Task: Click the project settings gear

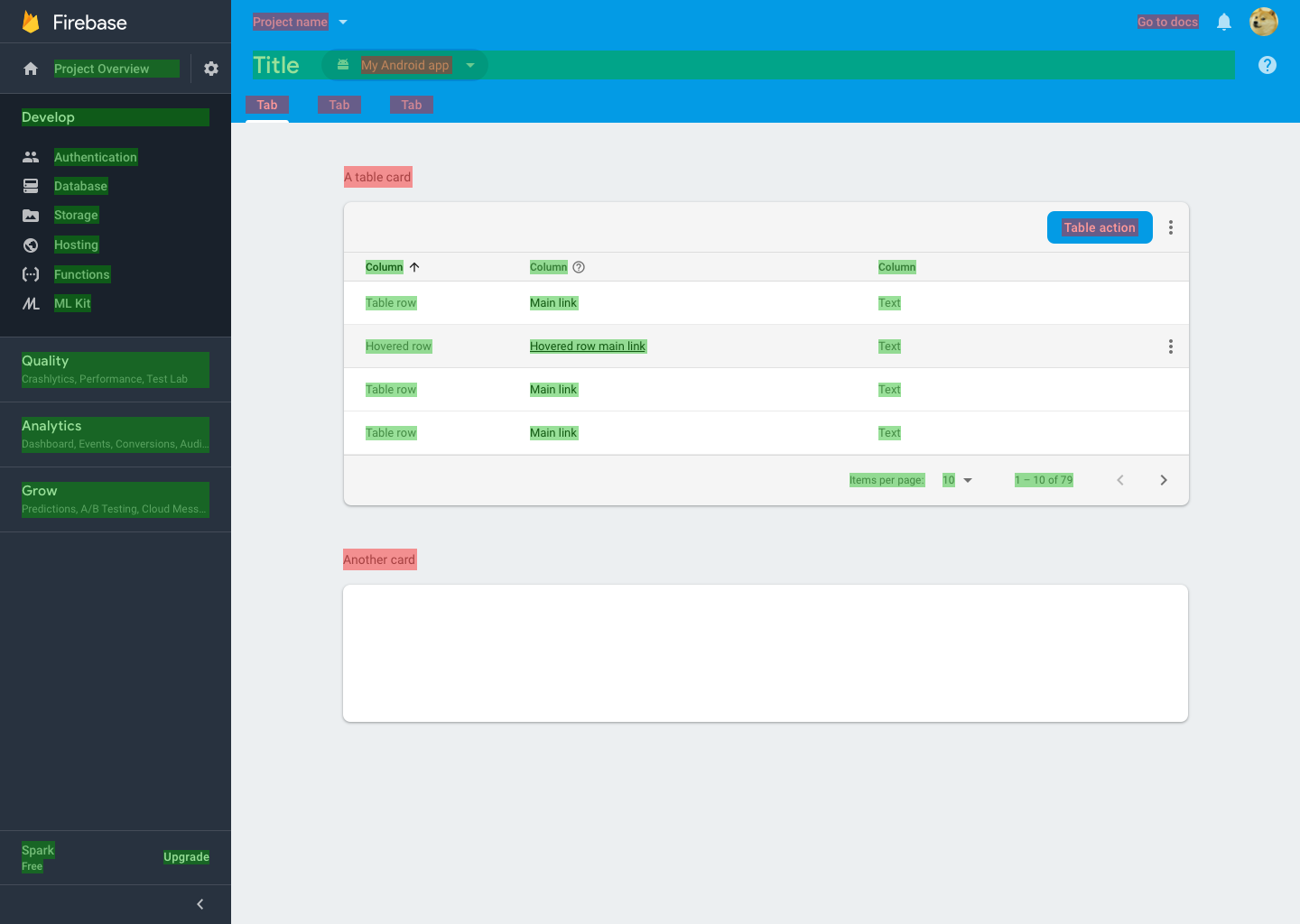Action: [210, 68]
